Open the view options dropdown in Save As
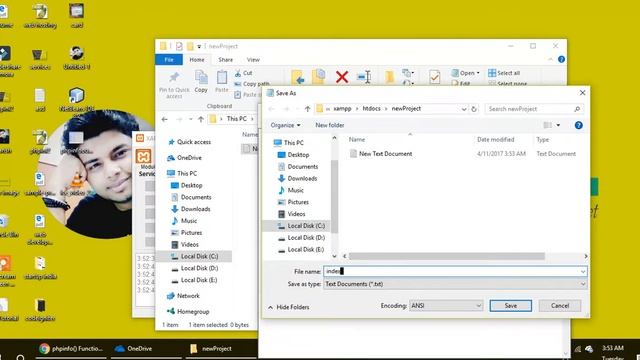This screenshot has height=360, width=640. coord(558,125)
